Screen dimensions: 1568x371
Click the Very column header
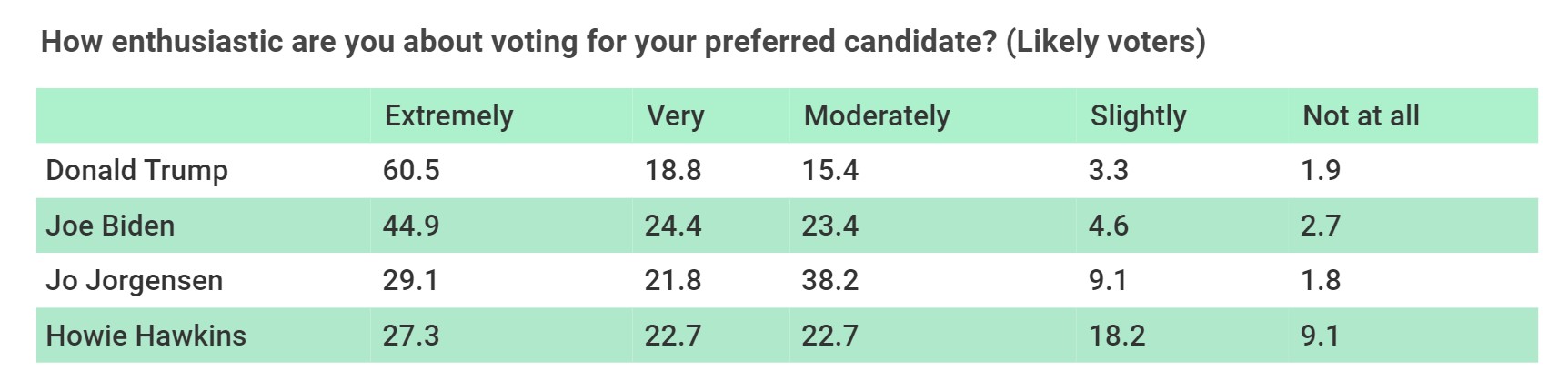[675, 116]
